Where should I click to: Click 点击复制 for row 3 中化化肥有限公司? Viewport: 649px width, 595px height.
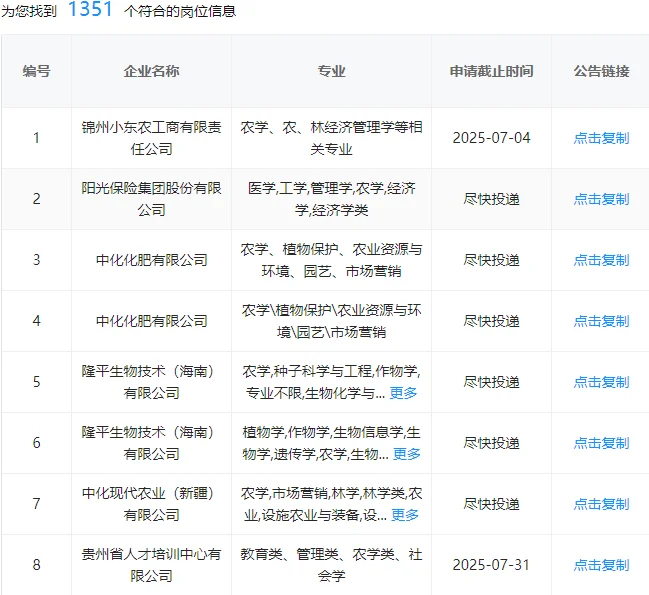pos(601,260)
